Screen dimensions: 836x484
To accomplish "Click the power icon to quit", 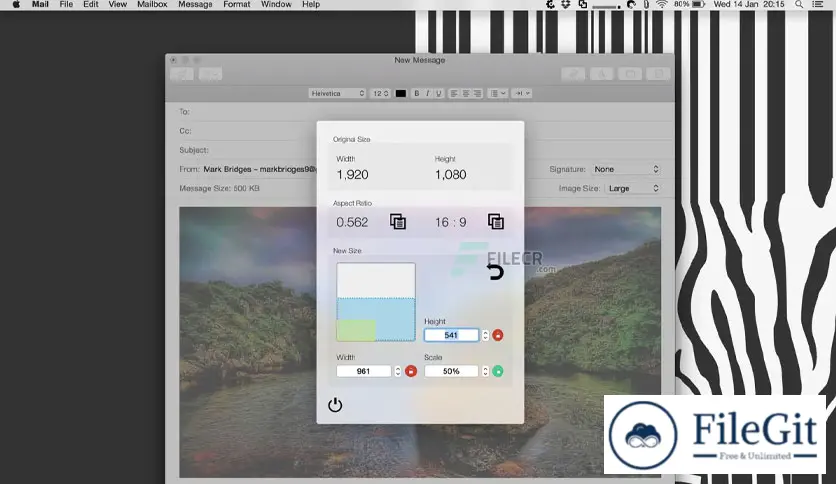I will point(335,405).
